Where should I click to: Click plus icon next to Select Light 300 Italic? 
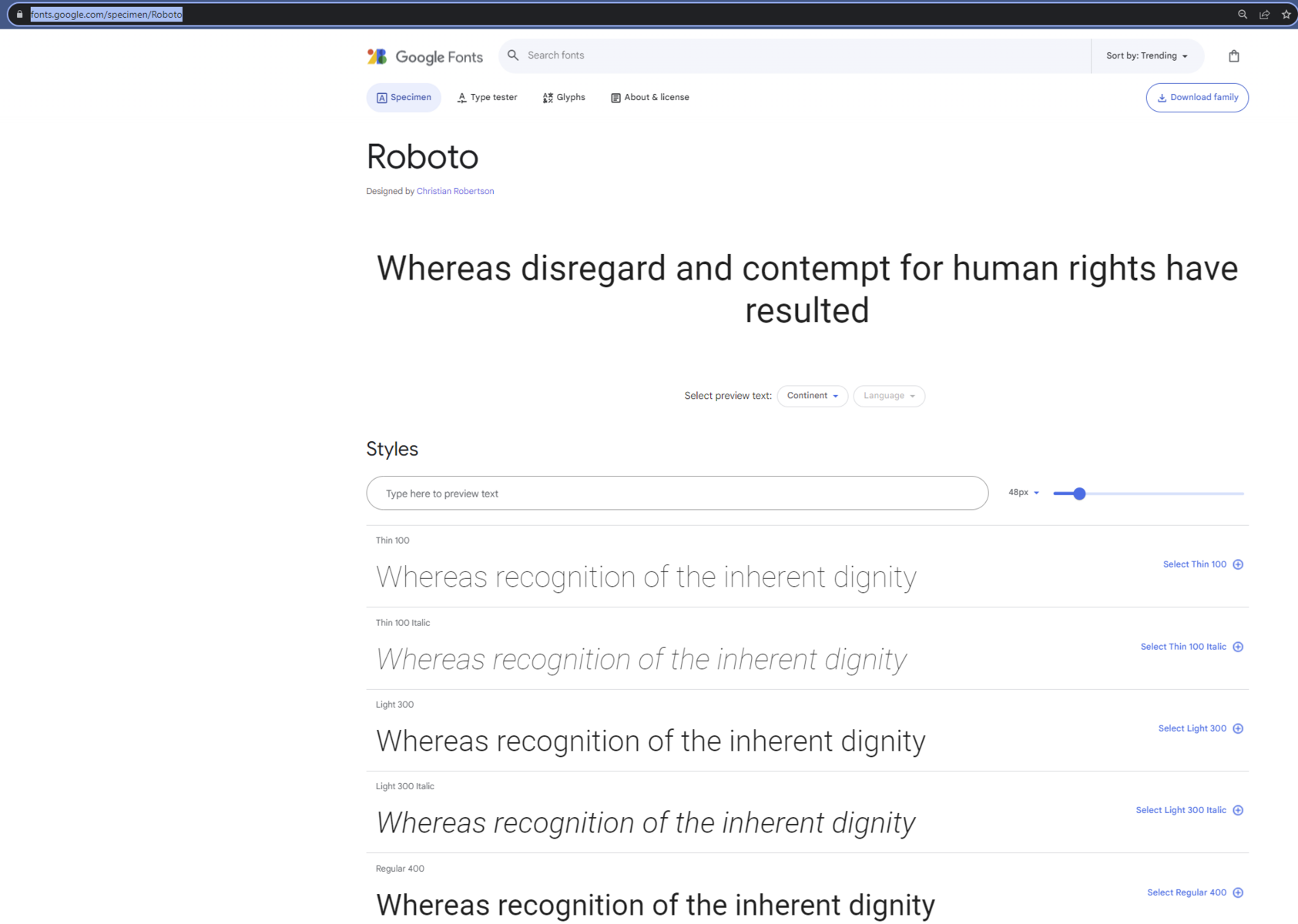point(1238,810)
